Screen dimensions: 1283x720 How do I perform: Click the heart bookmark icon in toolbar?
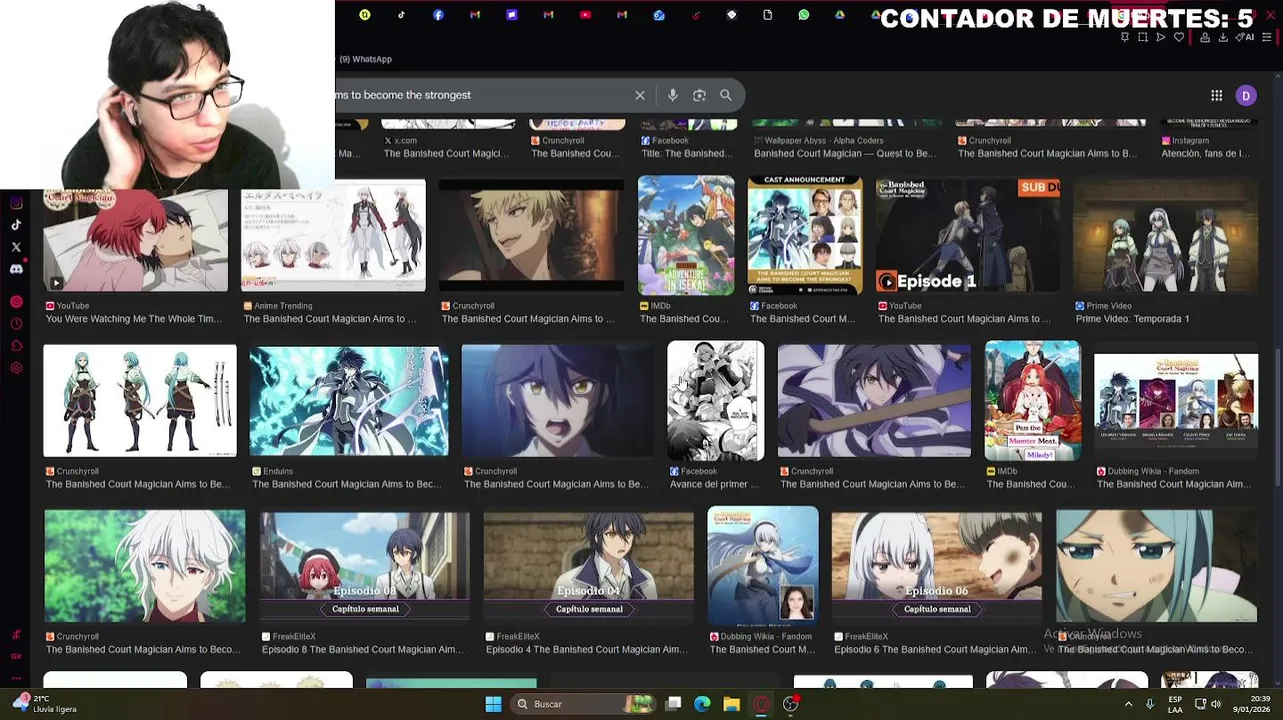(1179, 37)
